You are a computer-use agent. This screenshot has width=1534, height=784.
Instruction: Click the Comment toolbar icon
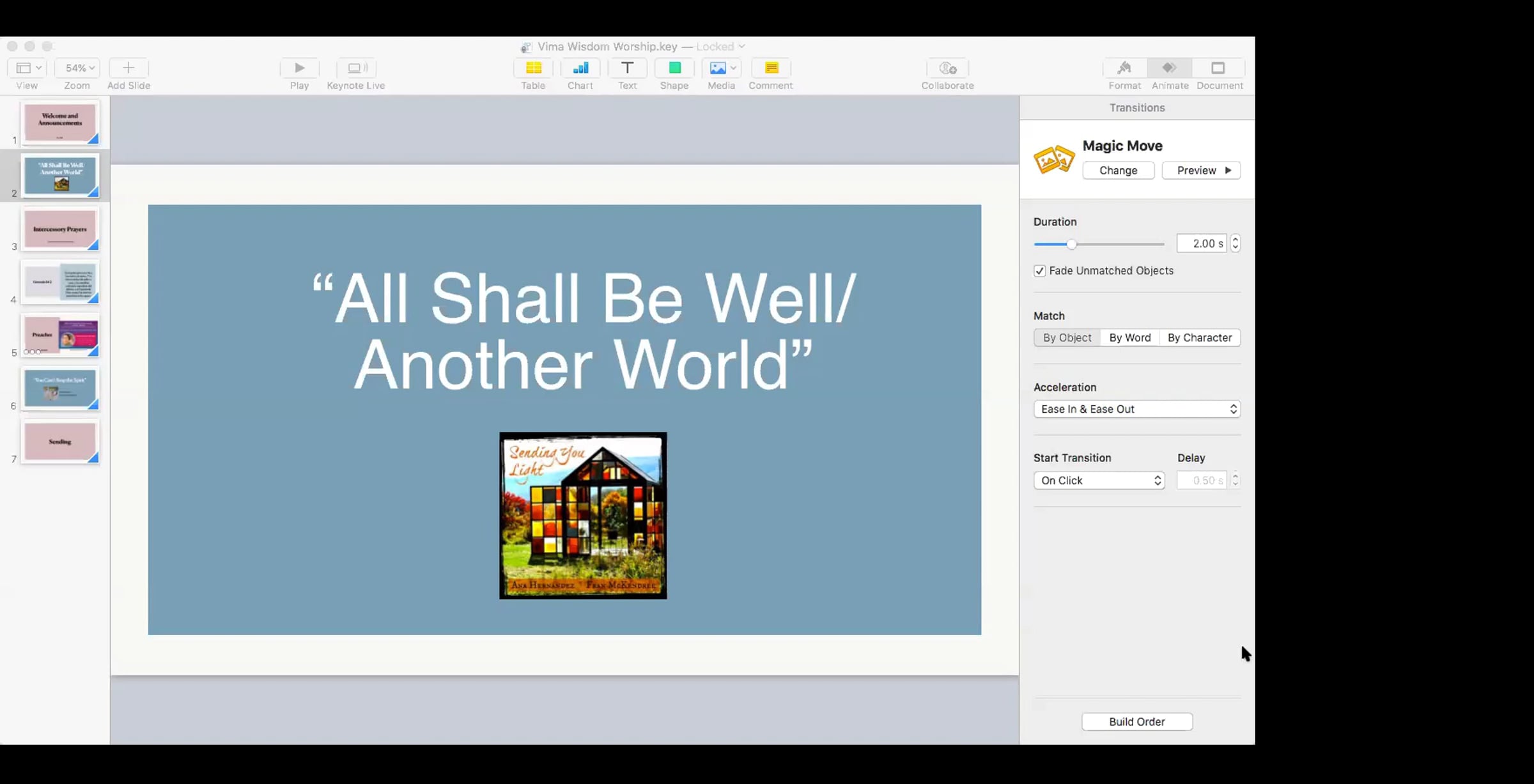771,68
